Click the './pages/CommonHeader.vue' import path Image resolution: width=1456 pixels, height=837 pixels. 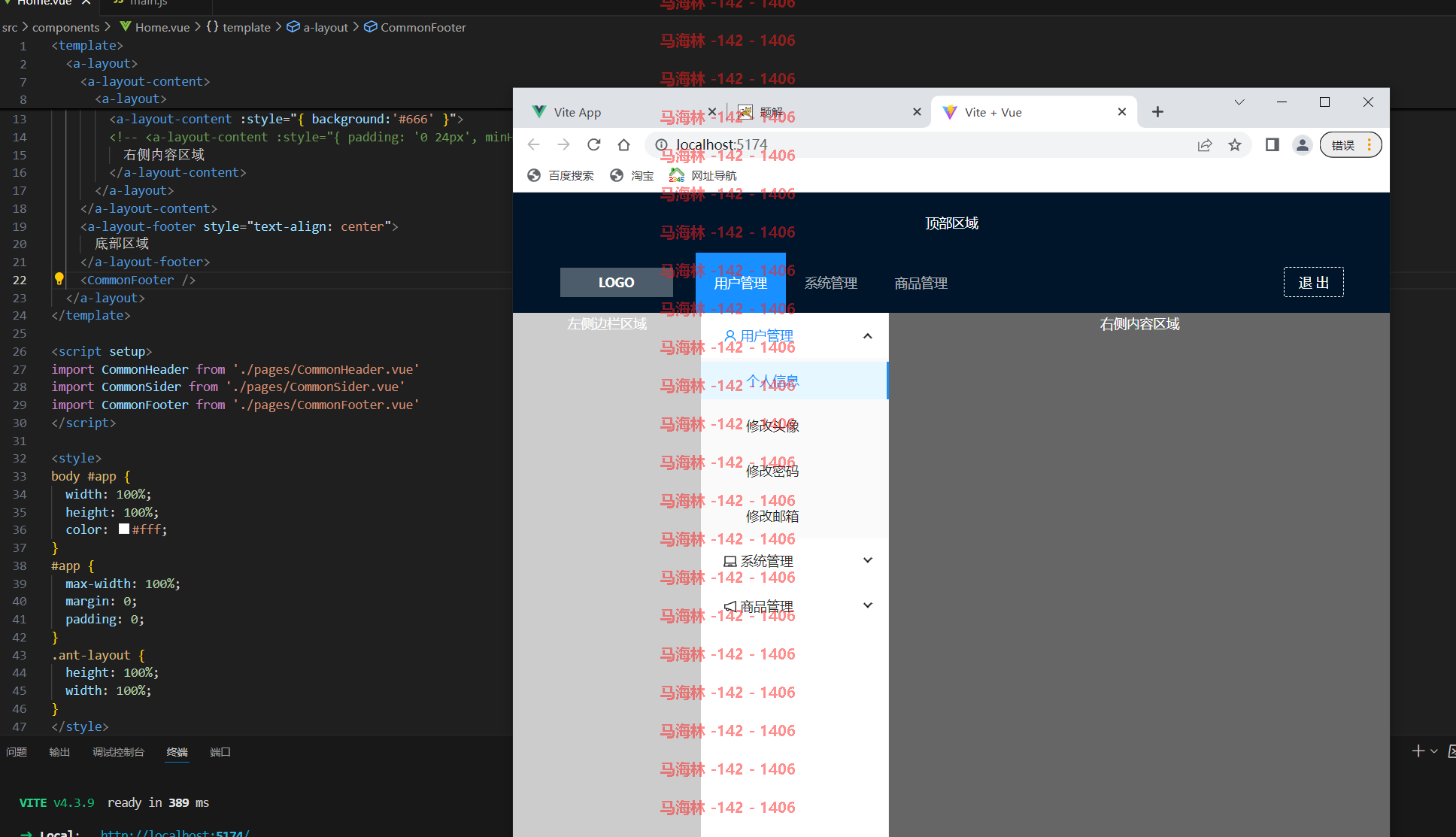(x=326, y=369)
